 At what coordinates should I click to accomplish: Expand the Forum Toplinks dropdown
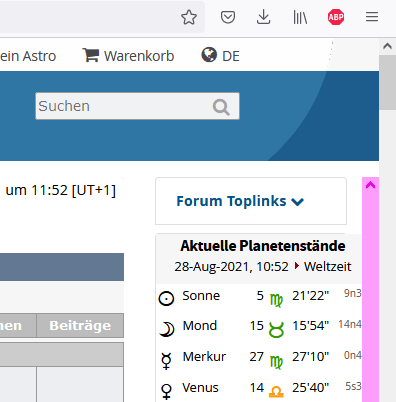(x=240, y=201)
